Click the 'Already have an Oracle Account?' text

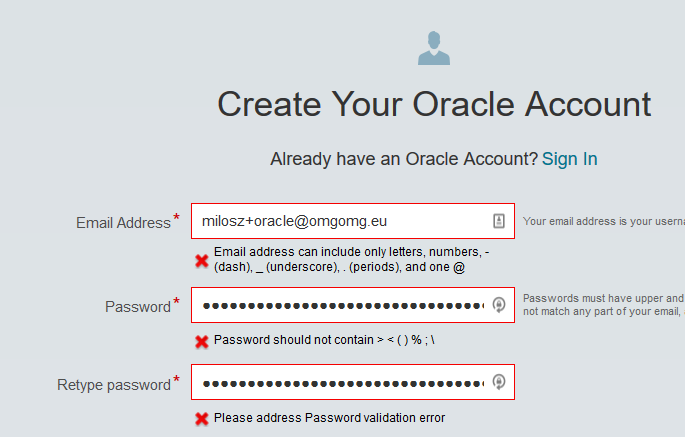point(404,159)
